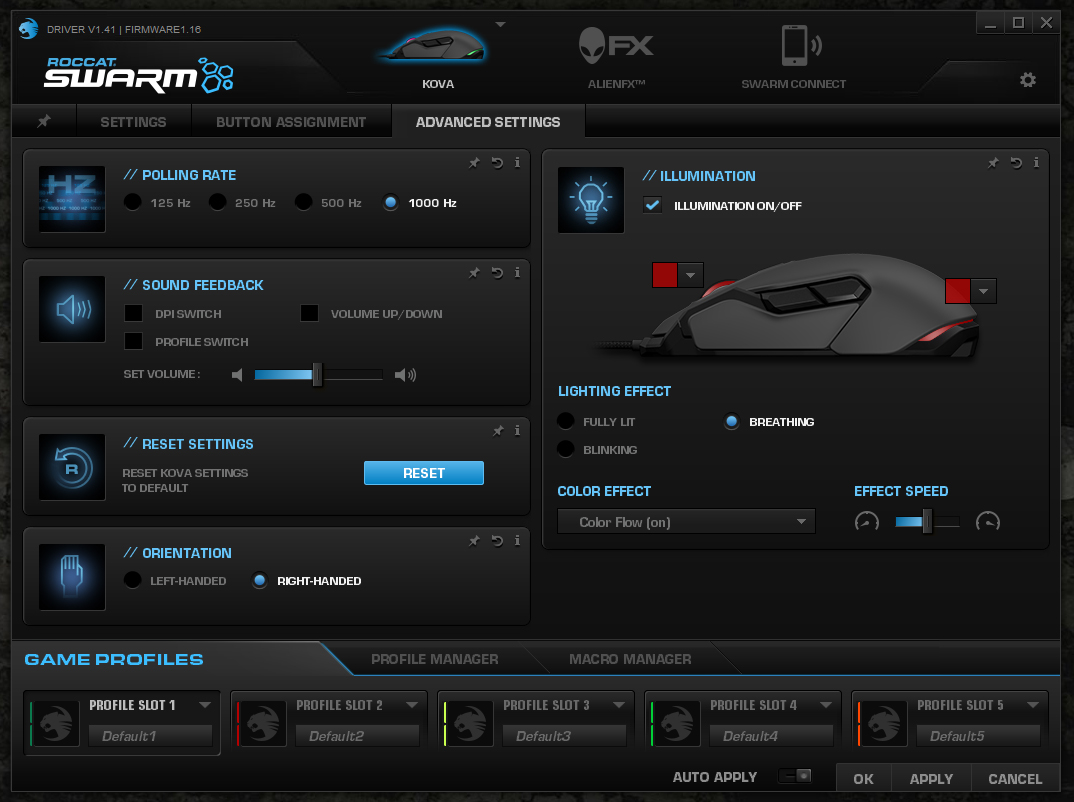Uncheck Illumination On/Off

(x=653, y=205)
